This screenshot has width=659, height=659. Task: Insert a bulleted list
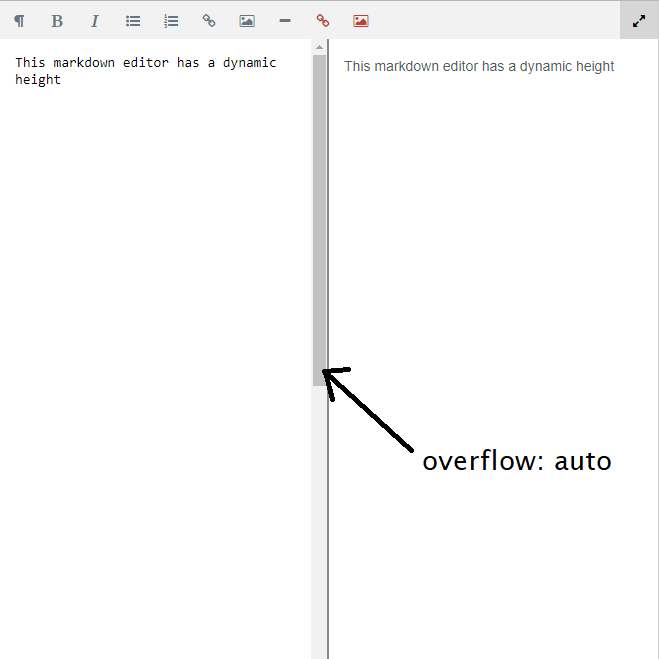133,21
